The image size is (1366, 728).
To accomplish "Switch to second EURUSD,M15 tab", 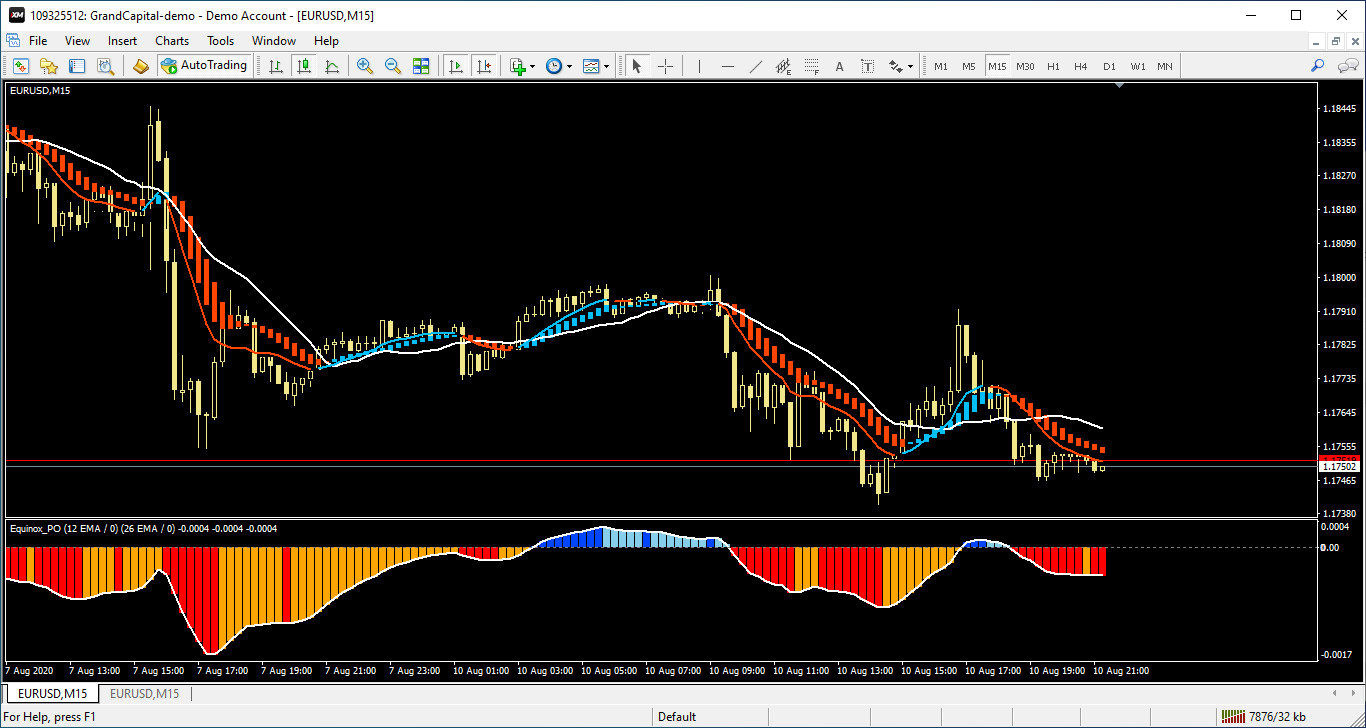I will (144, 694).
